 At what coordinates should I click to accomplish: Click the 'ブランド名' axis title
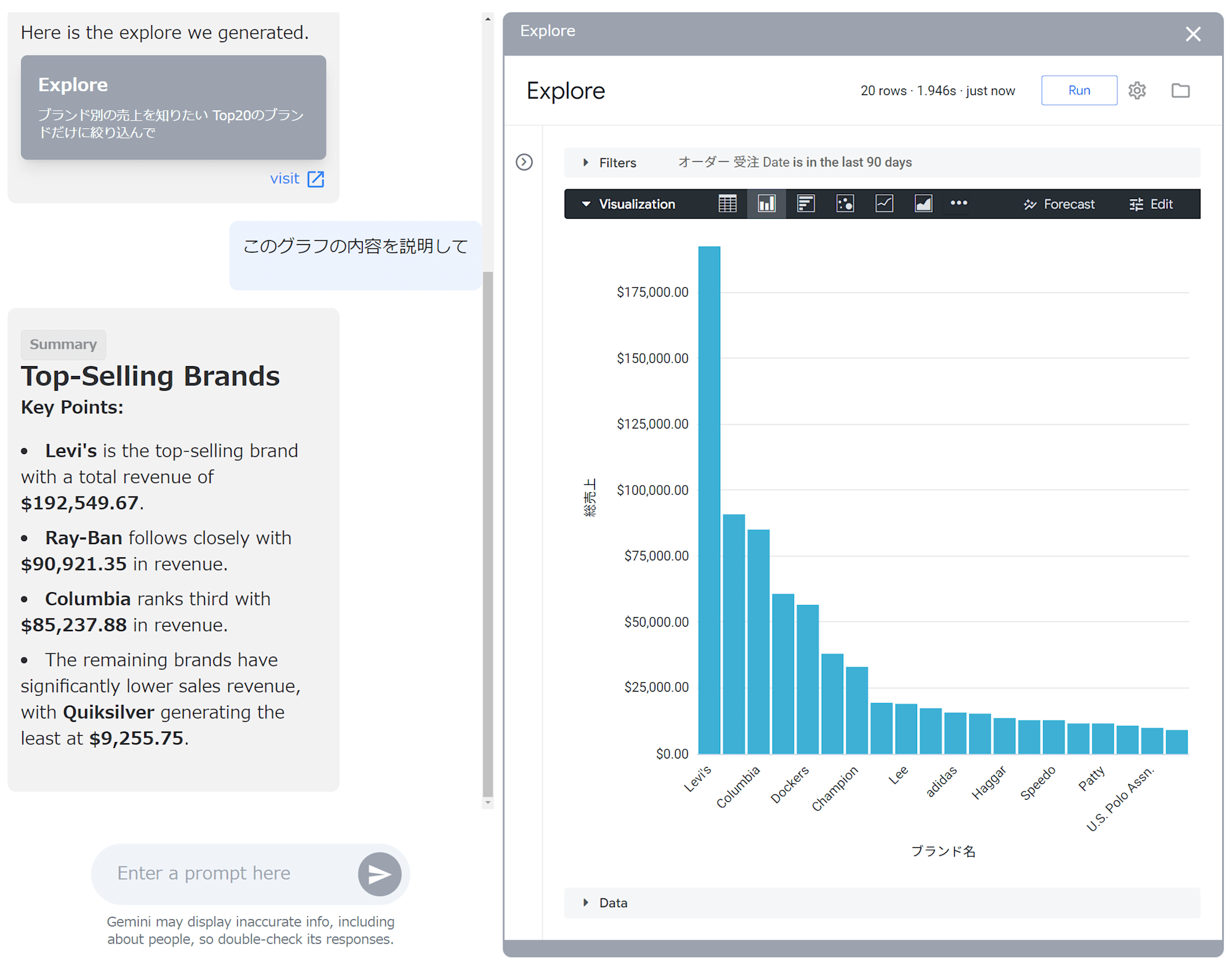coord(943,852)
